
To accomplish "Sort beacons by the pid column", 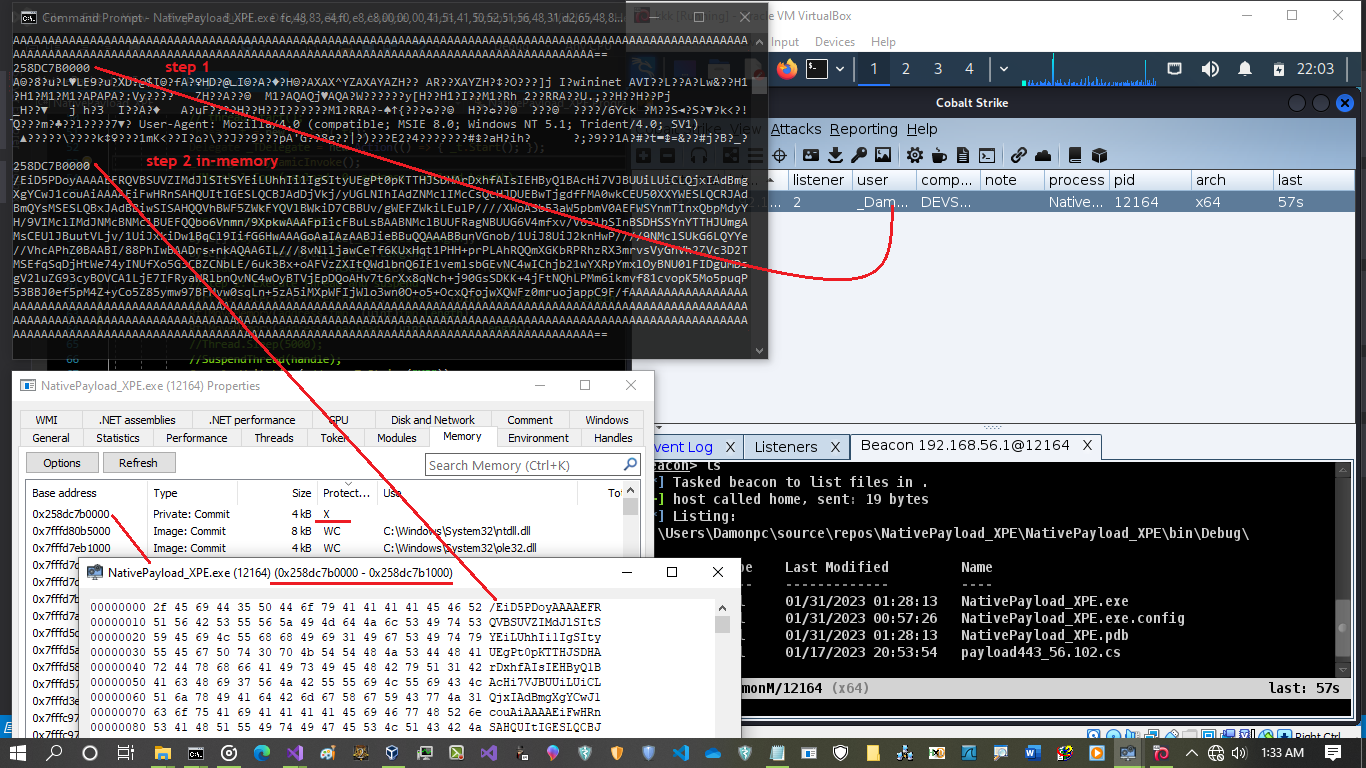I will click(x=1150, y=180).
